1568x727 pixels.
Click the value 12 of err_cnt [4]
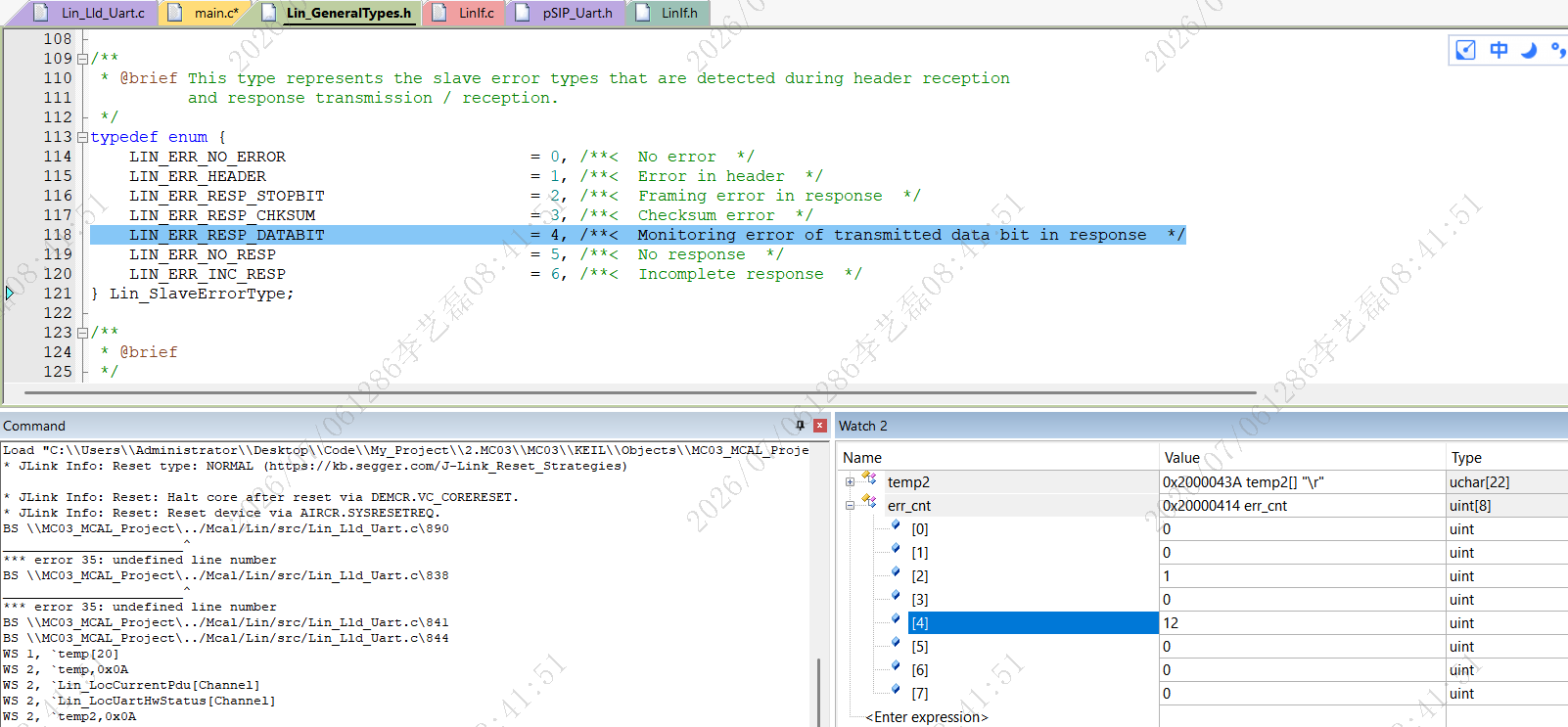(1302, 622)
